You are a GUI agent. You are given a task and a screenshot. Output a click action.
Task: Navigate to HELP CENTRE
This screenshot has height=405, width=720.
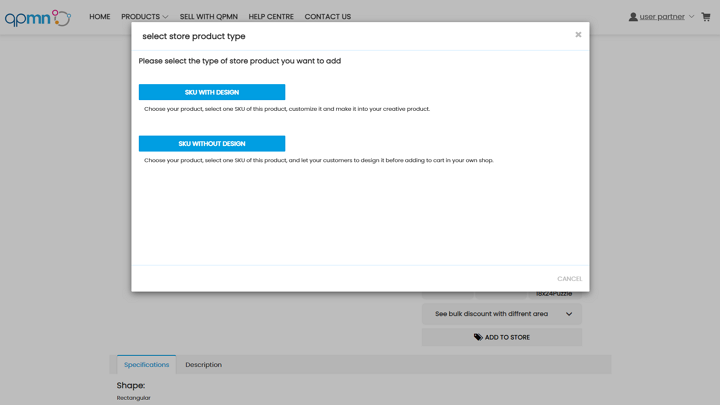[x=271, y=17]
